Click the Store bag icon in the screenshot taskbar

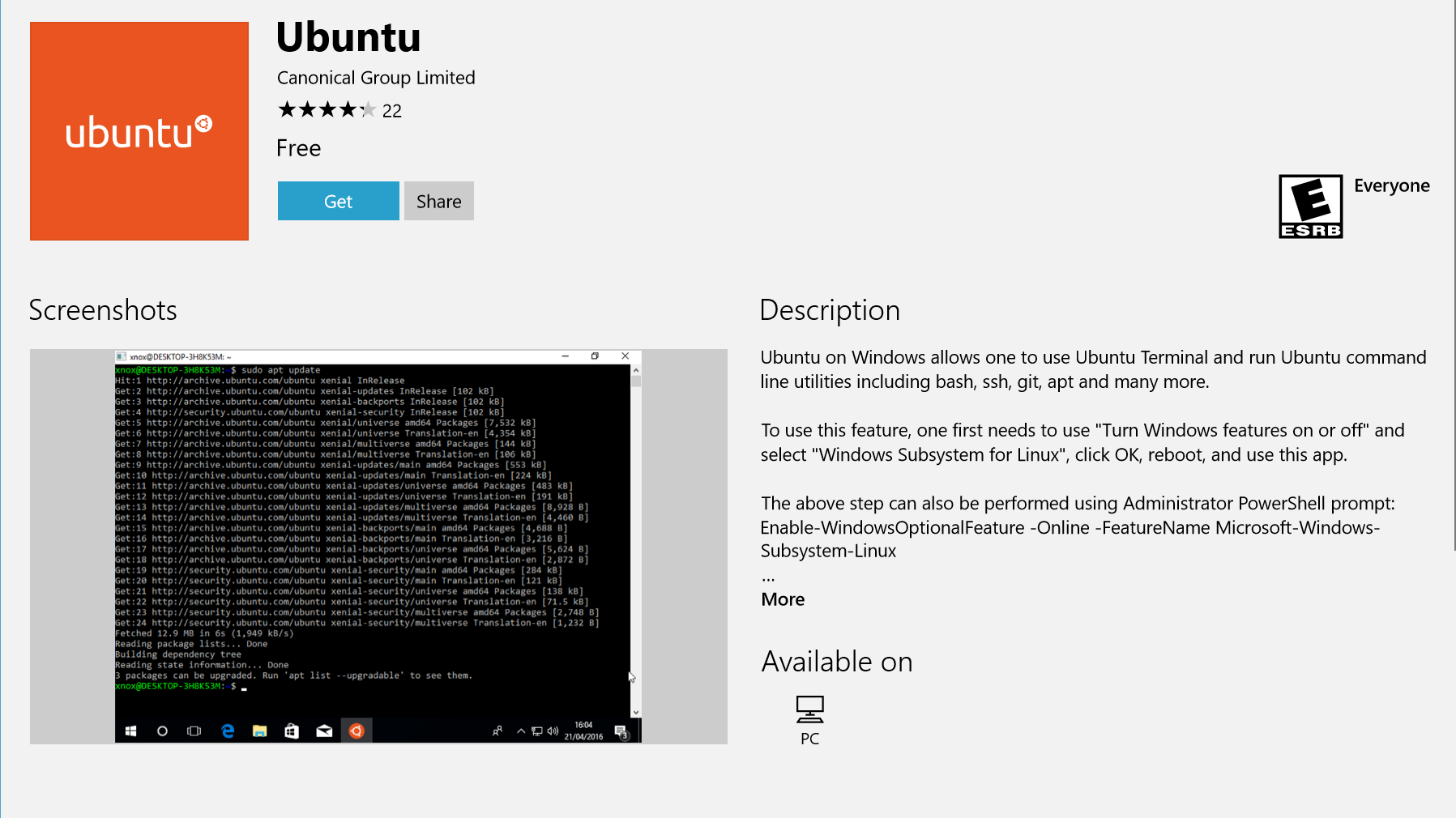[x=292, y=731]
